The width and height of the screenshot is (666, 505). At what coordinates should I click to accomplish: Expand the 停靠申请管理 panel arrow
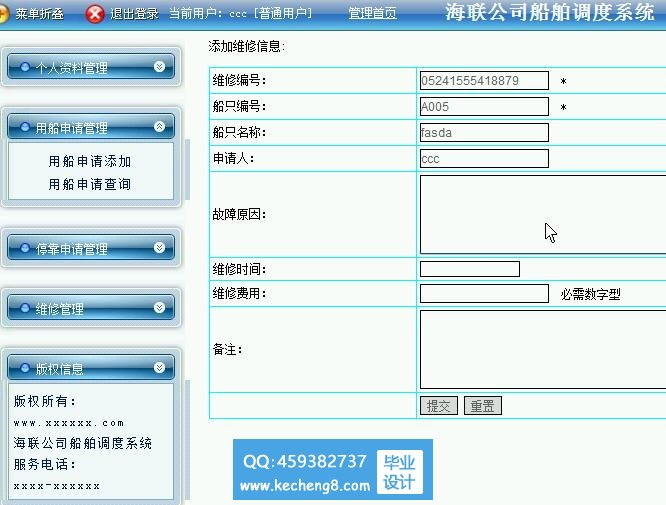point(159,248)
